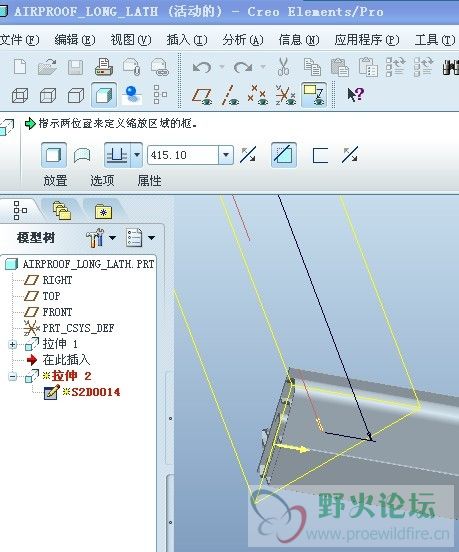Viewport: 459px width, 552px height.
Task: Redo the last action
Action: (243, 67)
